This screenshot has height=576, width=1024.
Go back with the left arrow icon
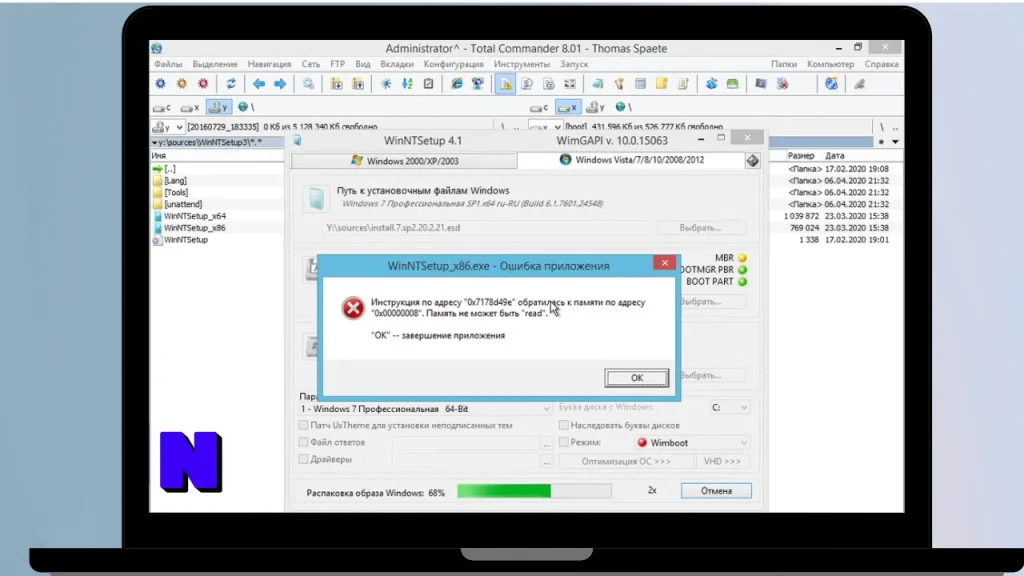tap(259, 84)
